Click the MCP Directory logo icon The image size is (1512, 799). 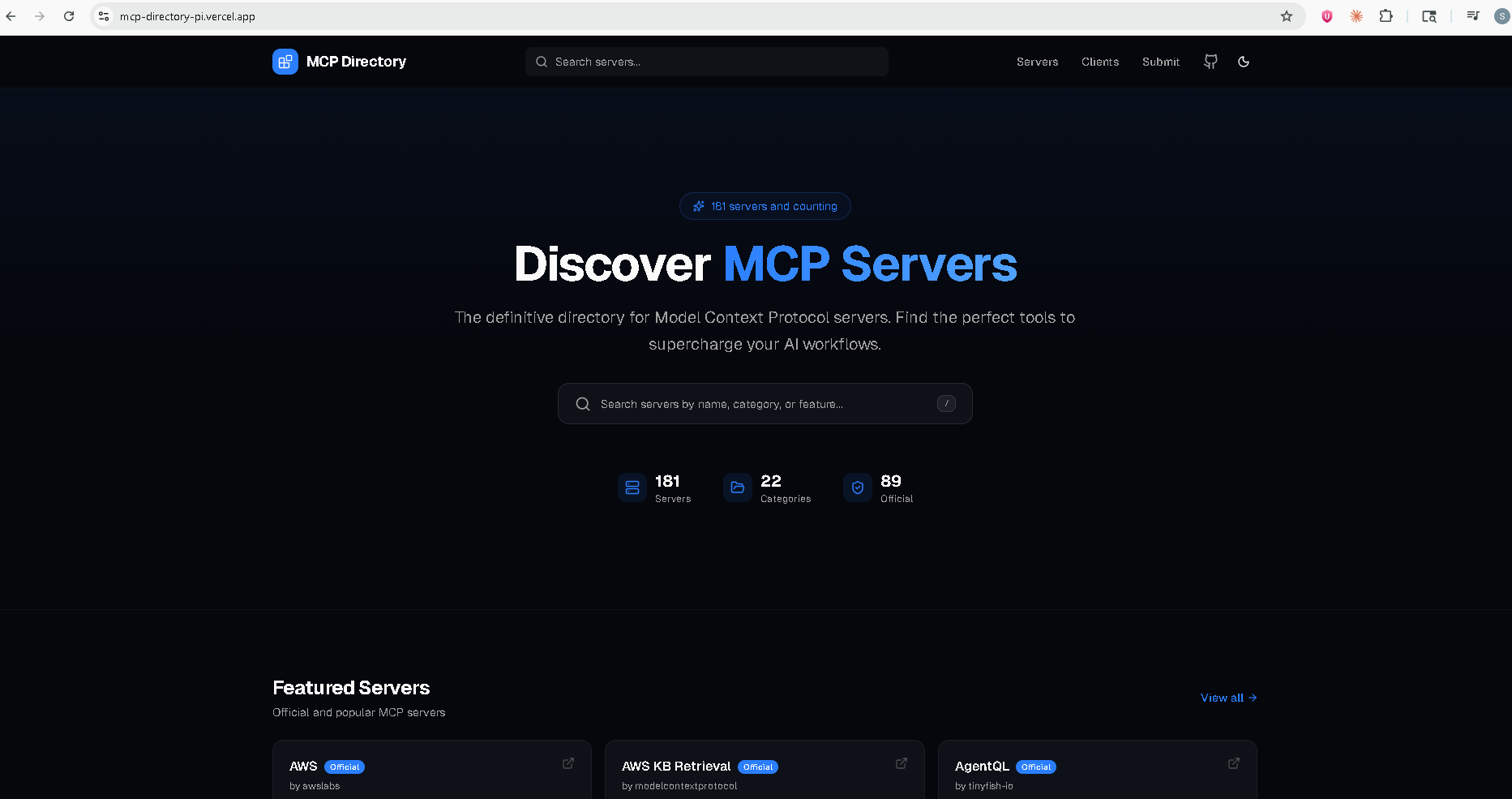point(285,61)
